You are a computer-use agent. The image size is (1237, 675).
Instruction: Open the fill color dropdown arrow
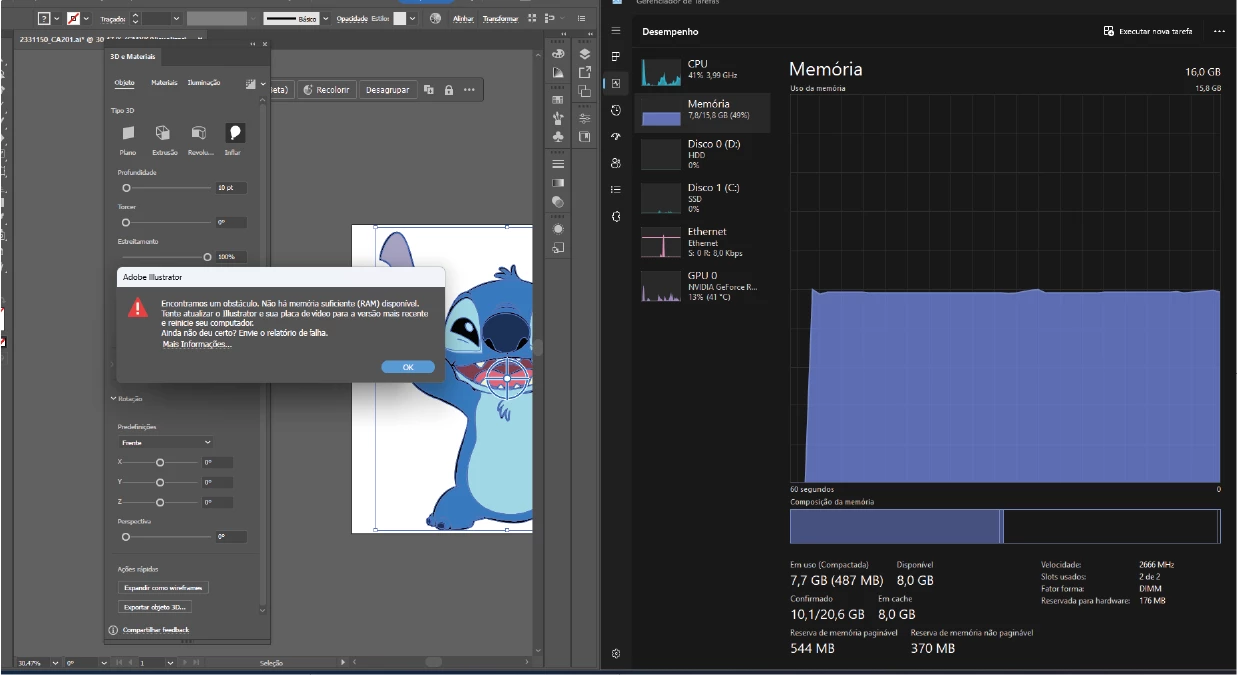[x=57, y=18]
